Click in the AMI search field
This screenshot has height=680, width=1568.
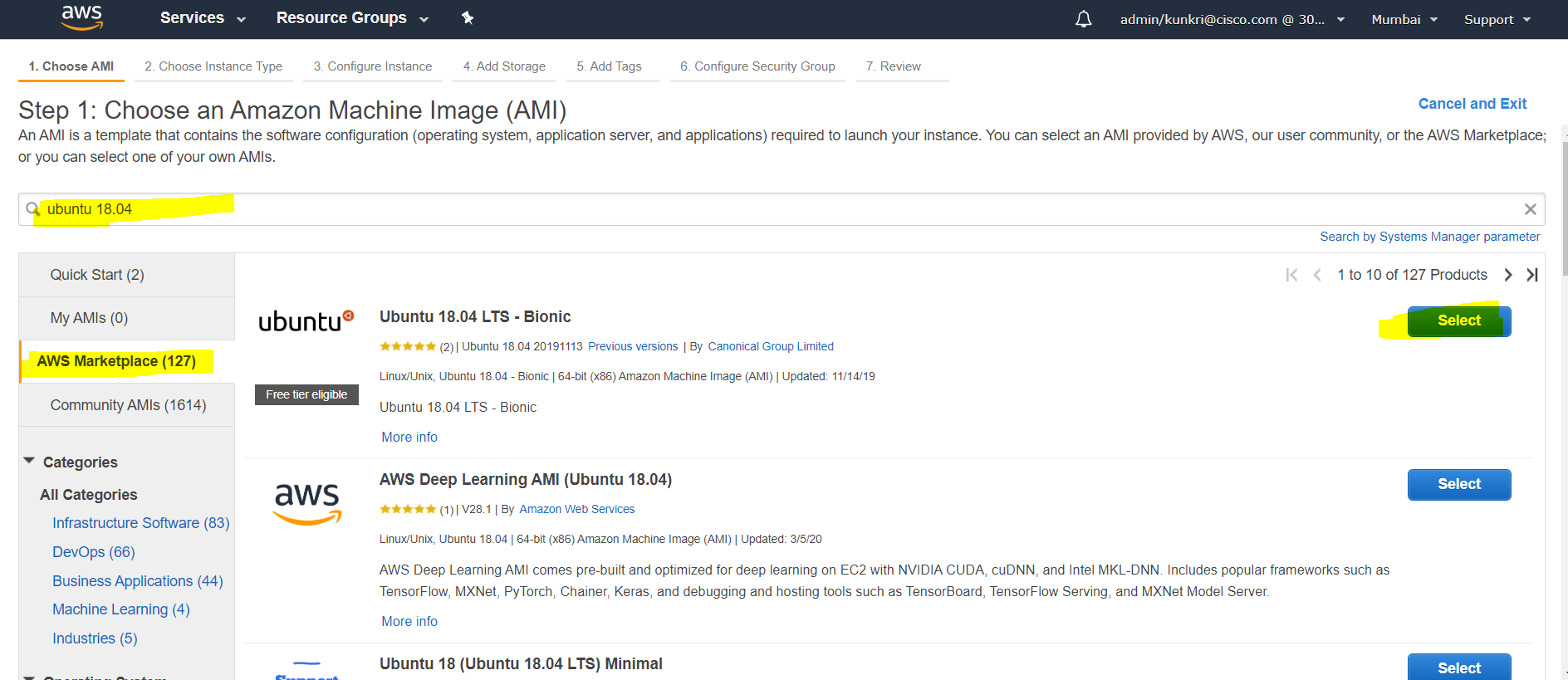(x=781, y=209)
